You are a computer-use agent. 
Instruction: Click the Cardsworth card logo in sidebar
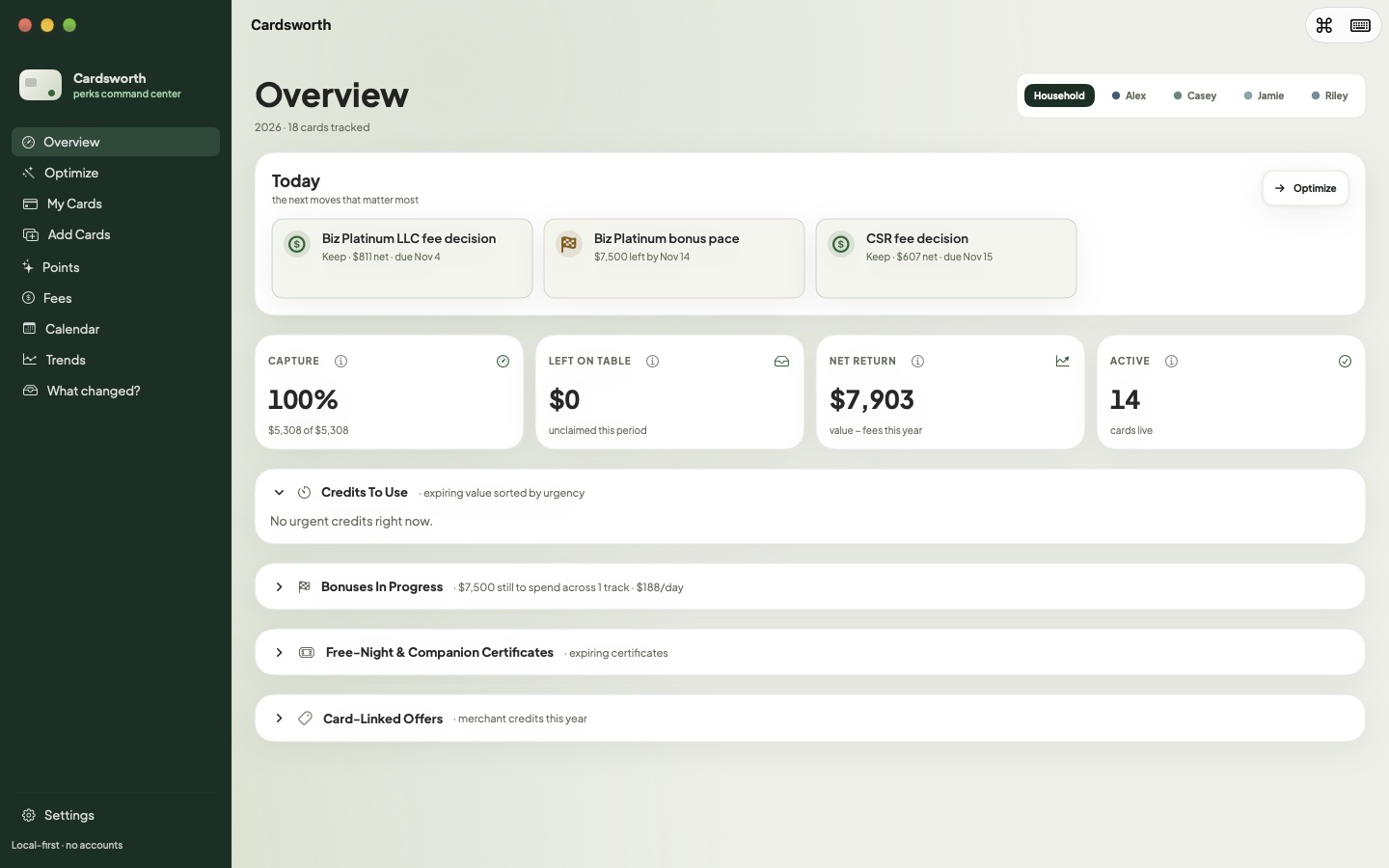pyautogui.click(x=41, y=85)
